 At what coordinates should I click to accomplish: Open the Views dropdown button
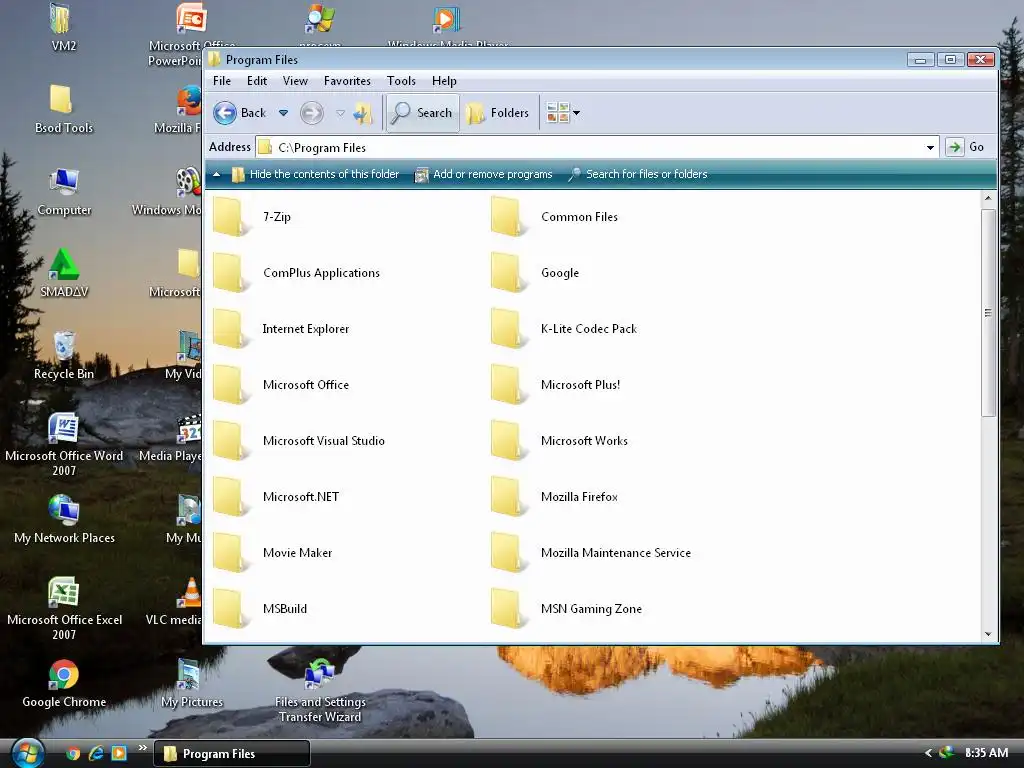coord(563,113)
